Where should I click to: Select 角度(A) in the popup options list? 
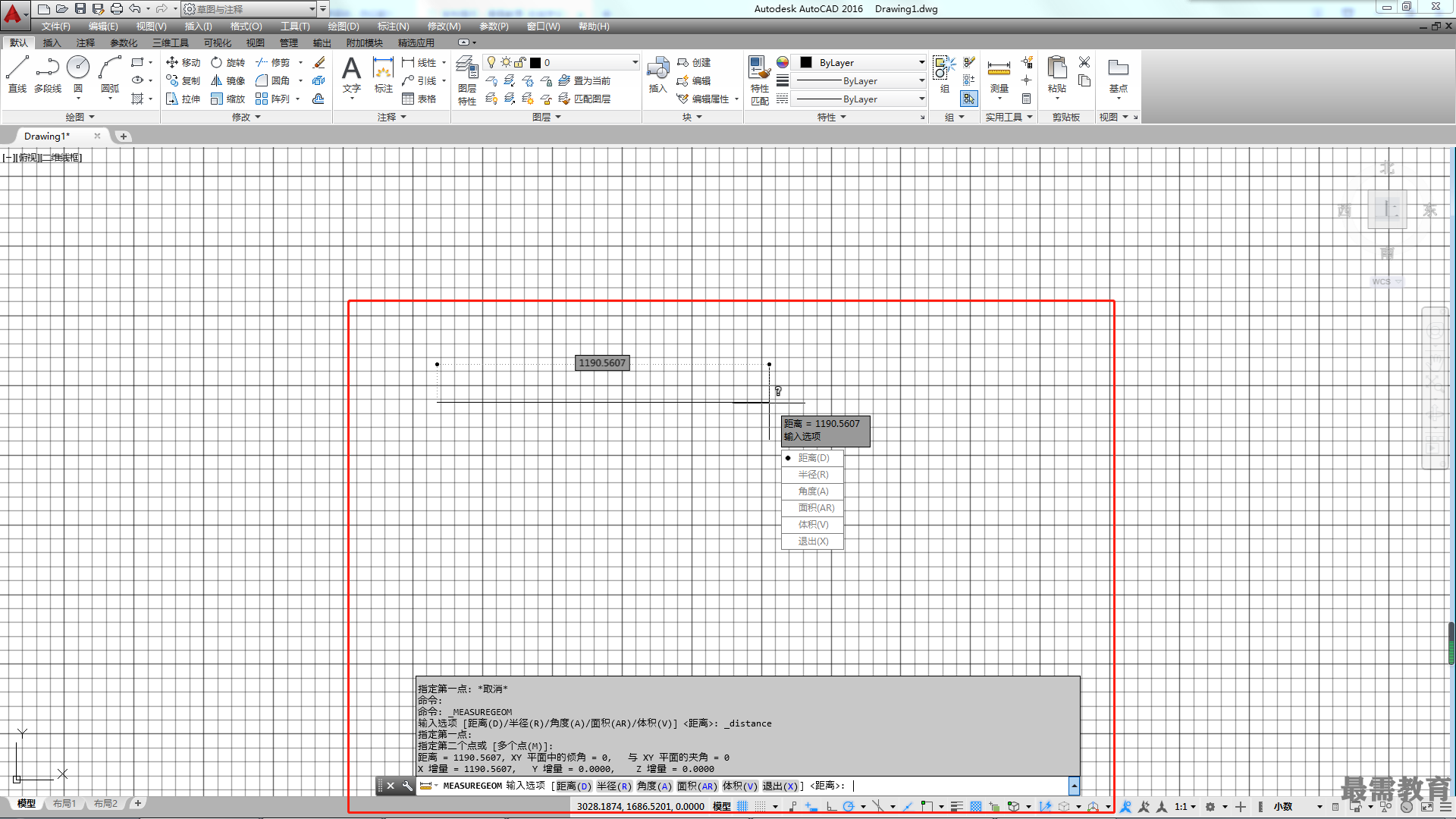[x=812, y=491]
